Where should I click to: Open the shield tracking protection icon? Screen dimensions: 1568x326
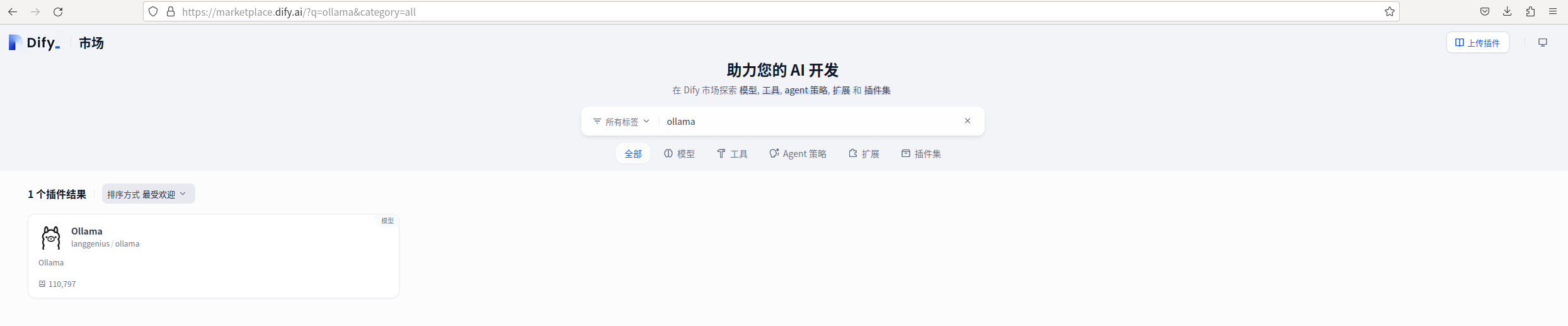coord(153,11)
